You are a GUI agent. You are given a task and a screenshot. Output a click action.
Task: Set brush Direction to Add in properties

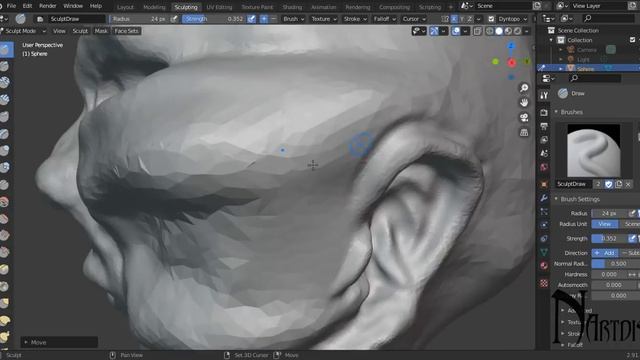tap(605, 253)
